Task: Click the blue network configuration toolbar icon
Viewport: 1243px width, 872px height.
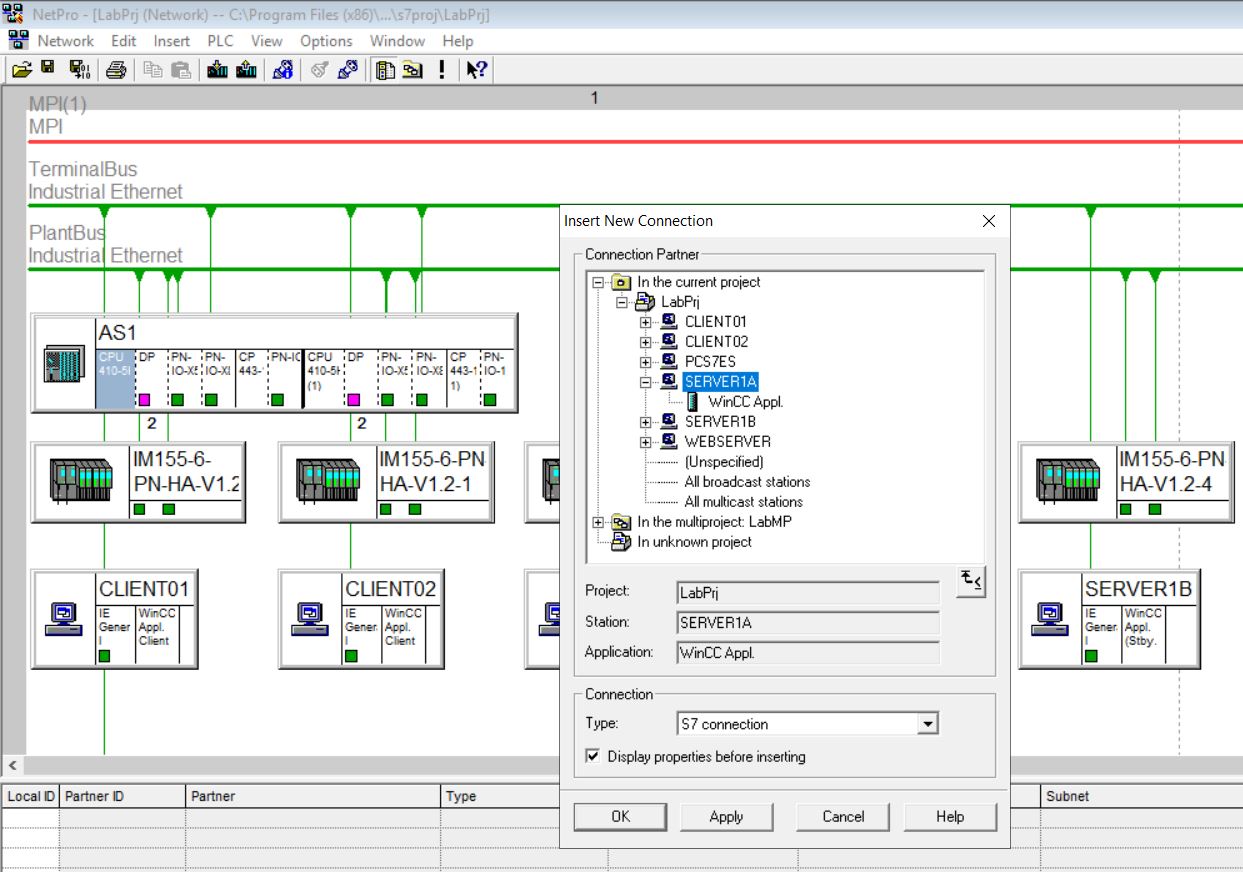Action: [x=283, y=69]
